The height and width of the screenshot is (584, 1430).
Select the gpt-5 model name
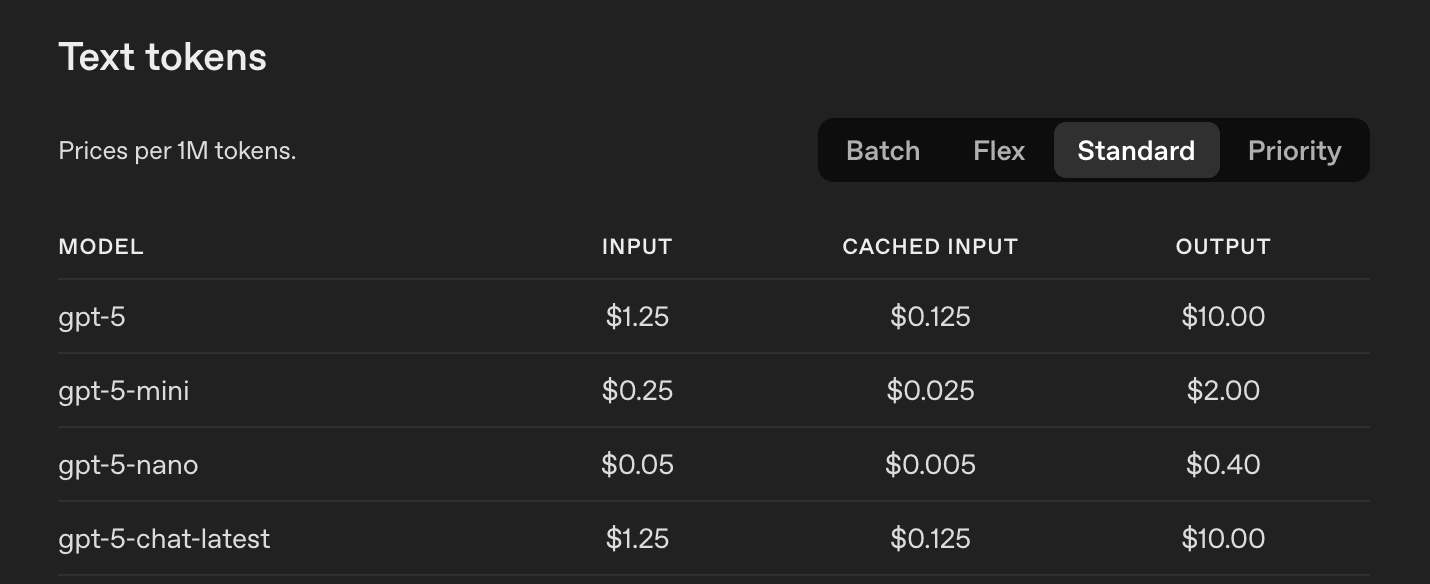pos(92,318)
